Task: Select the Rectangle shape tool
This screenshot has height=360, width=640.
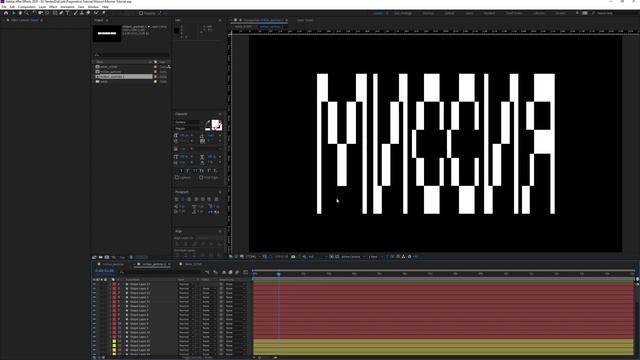Action: tap(55, 13)
